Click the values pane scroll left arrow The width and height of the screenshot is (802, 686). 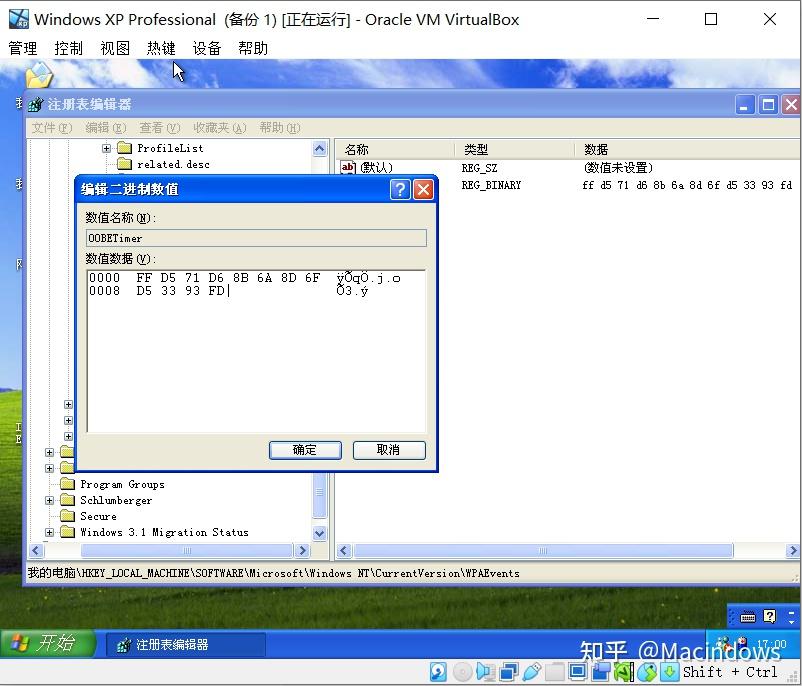coord(344,550)
